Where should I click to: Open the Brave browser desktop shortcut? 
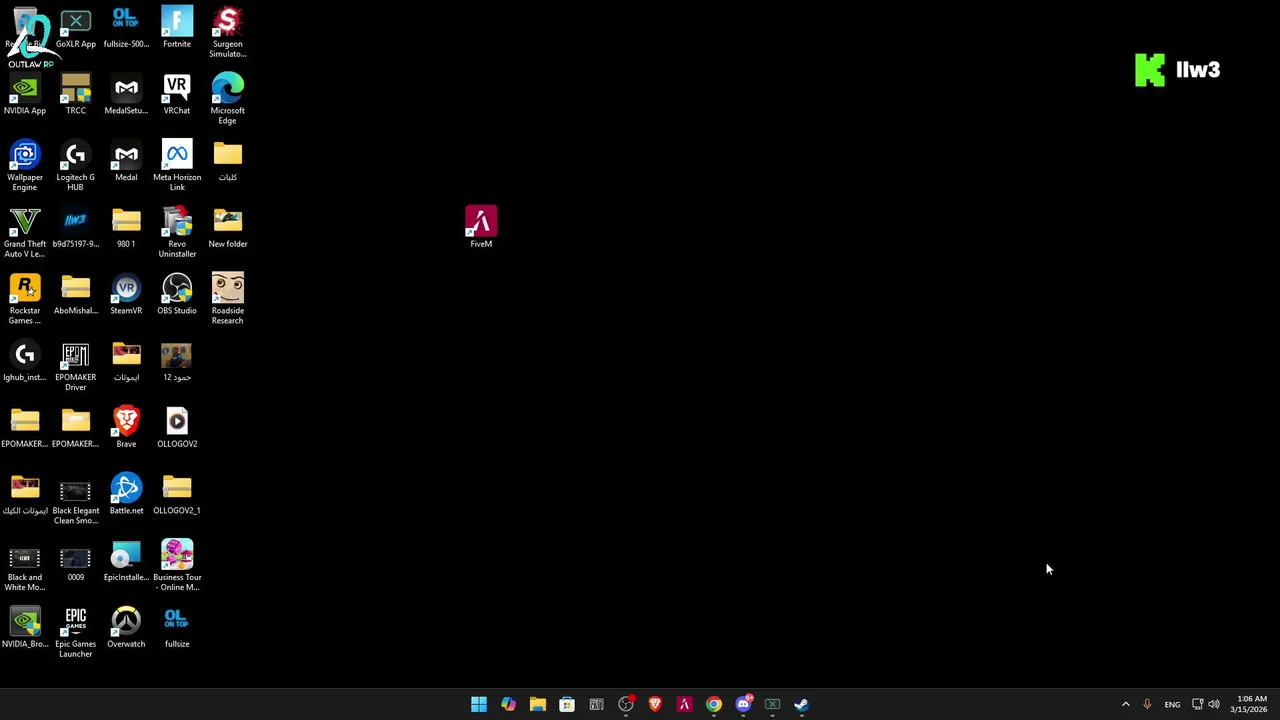126,428
